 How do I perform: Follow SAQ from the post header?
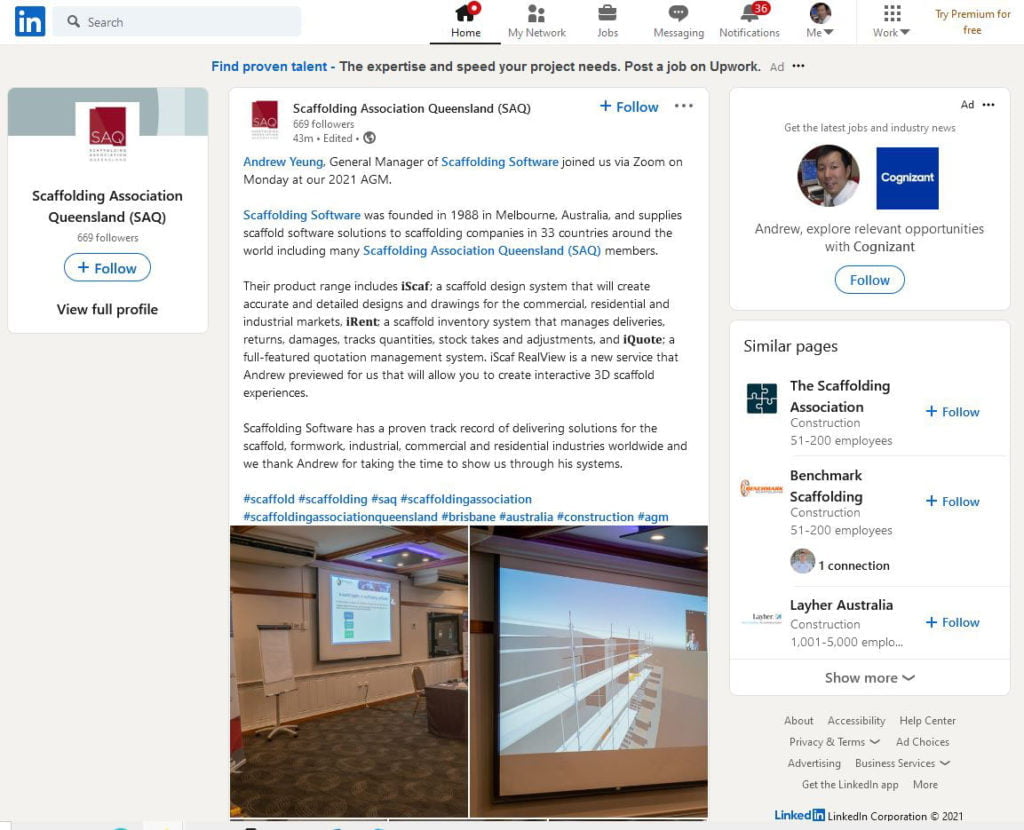(x=629, y=106)
